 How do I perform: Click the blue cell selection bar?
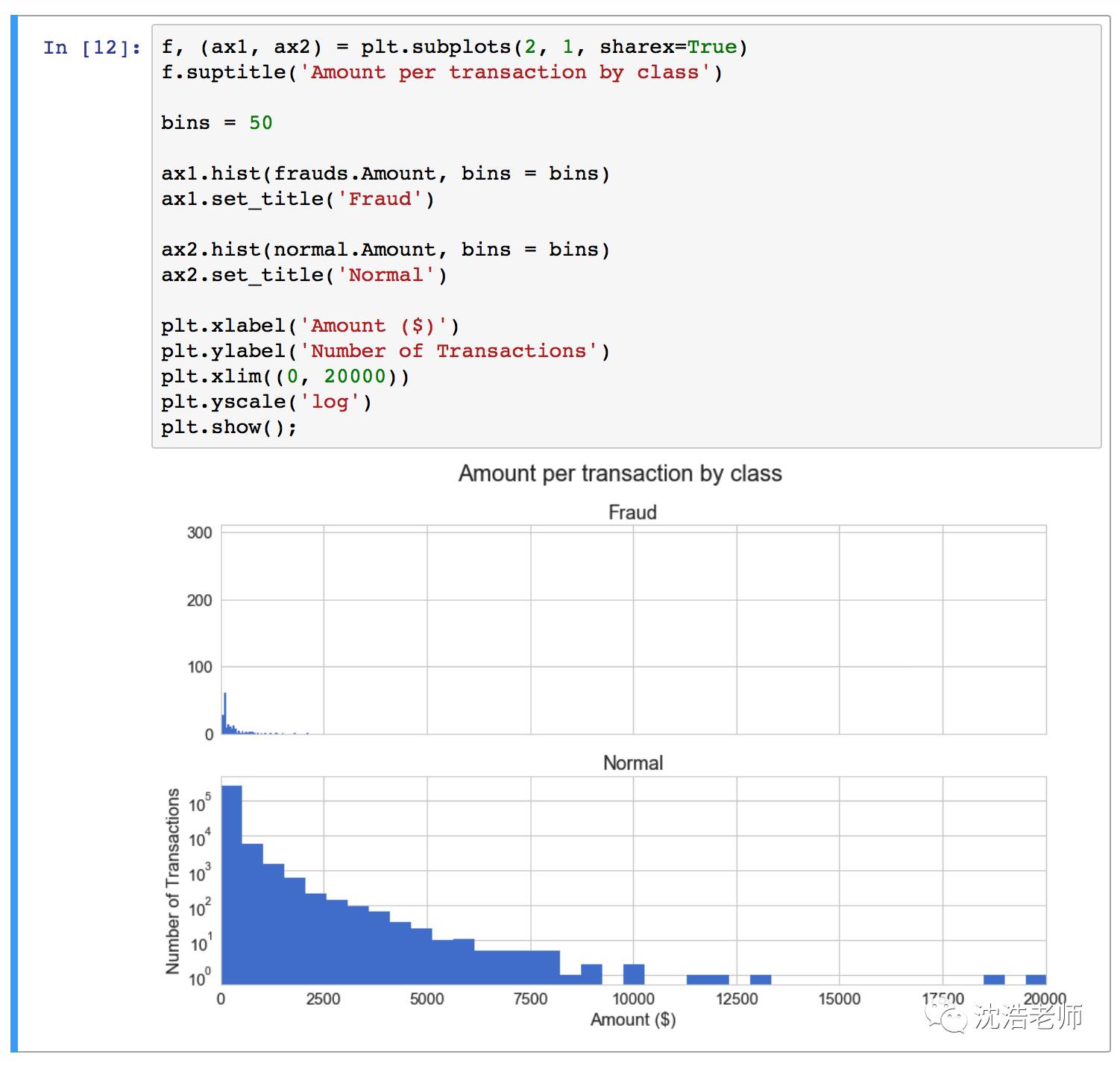(x=14, y=533)
